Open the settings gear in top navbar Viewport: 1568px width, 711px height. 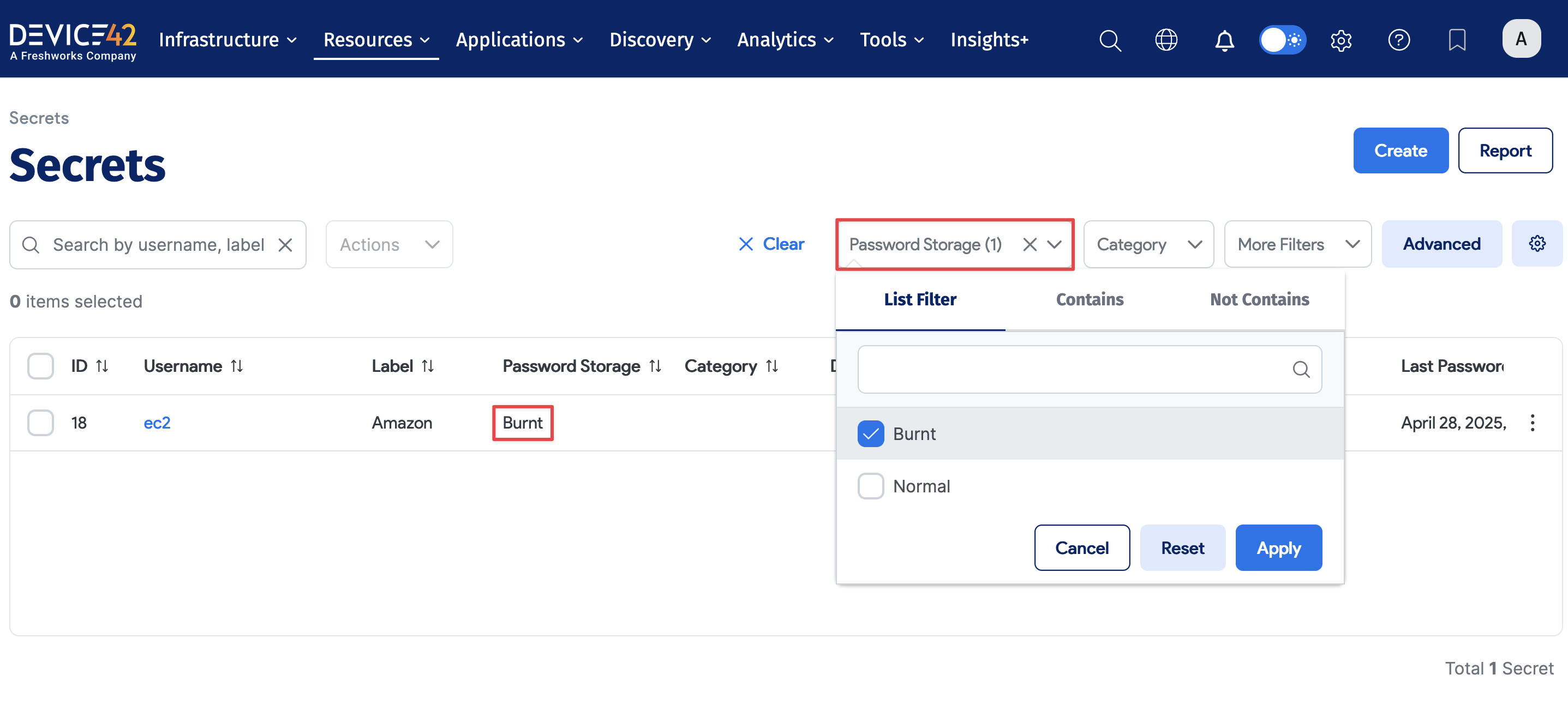click(1340, 40)
